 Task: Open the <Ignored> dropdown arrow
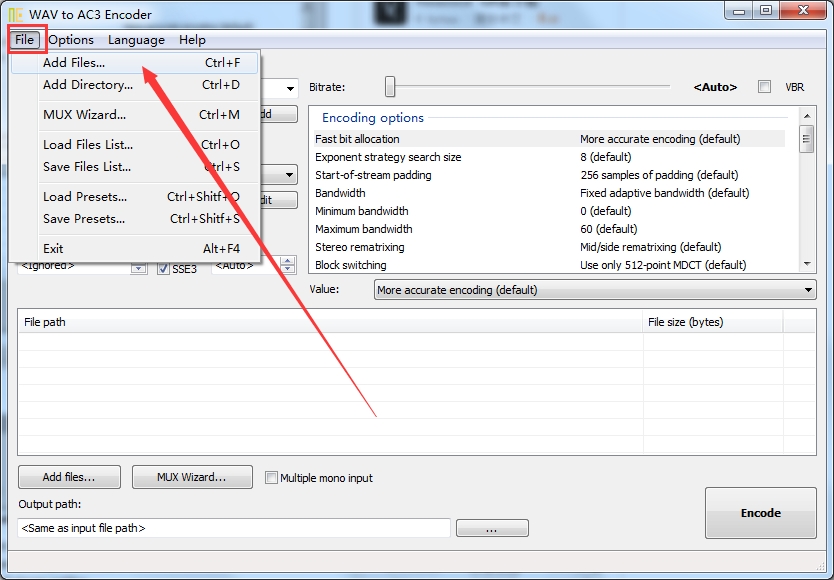pos(138,267)
